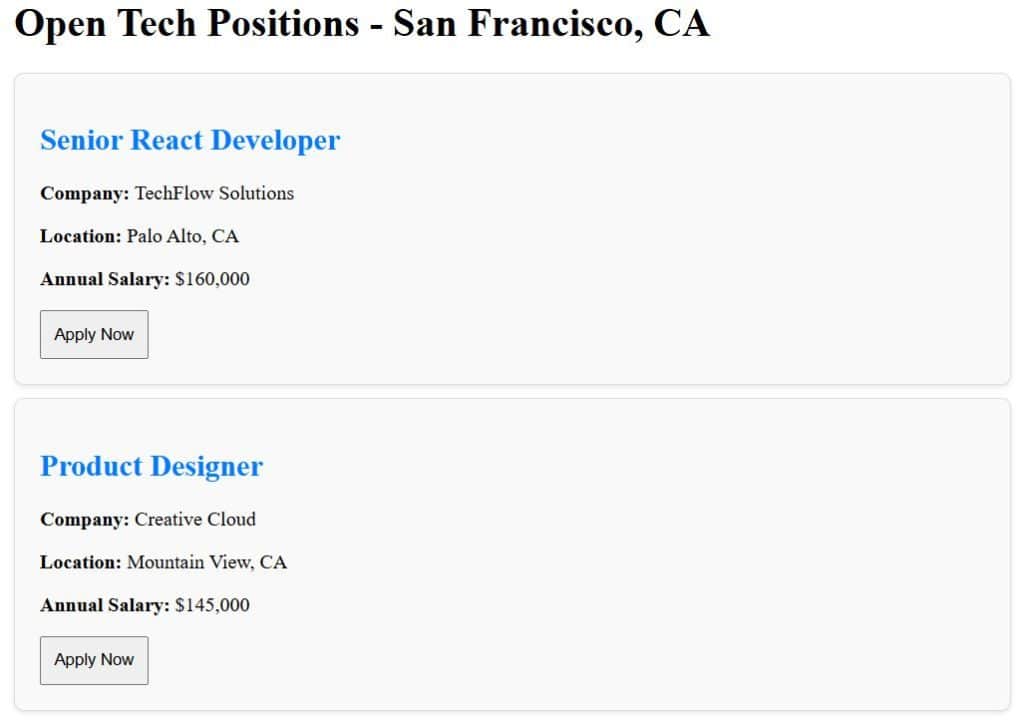Open the Product Designer job title
1024x722 pixels.
coord(151,466)
